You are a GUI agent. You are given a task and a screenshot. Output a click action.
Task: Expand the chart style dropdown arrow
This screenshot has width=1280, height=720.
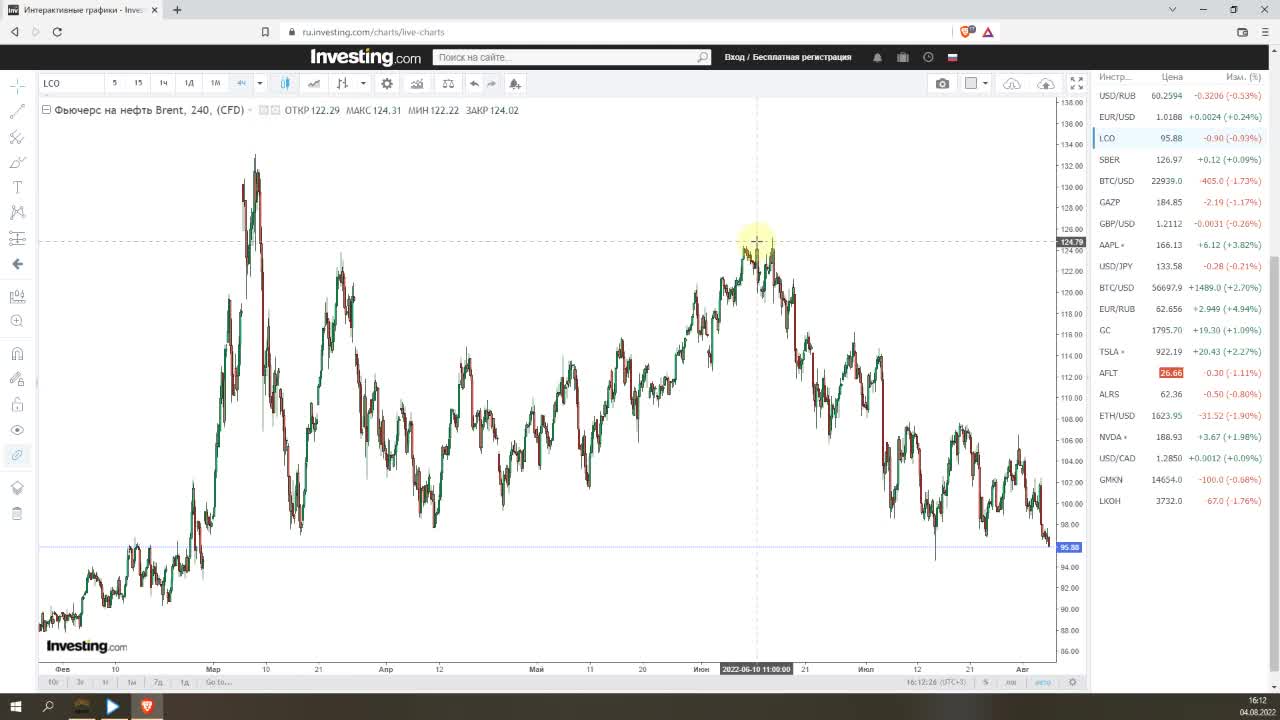pos(363,83)
